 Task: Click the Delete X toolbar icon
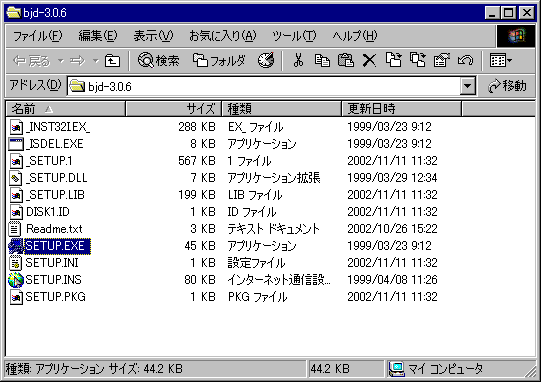click(x=369, y=60)
